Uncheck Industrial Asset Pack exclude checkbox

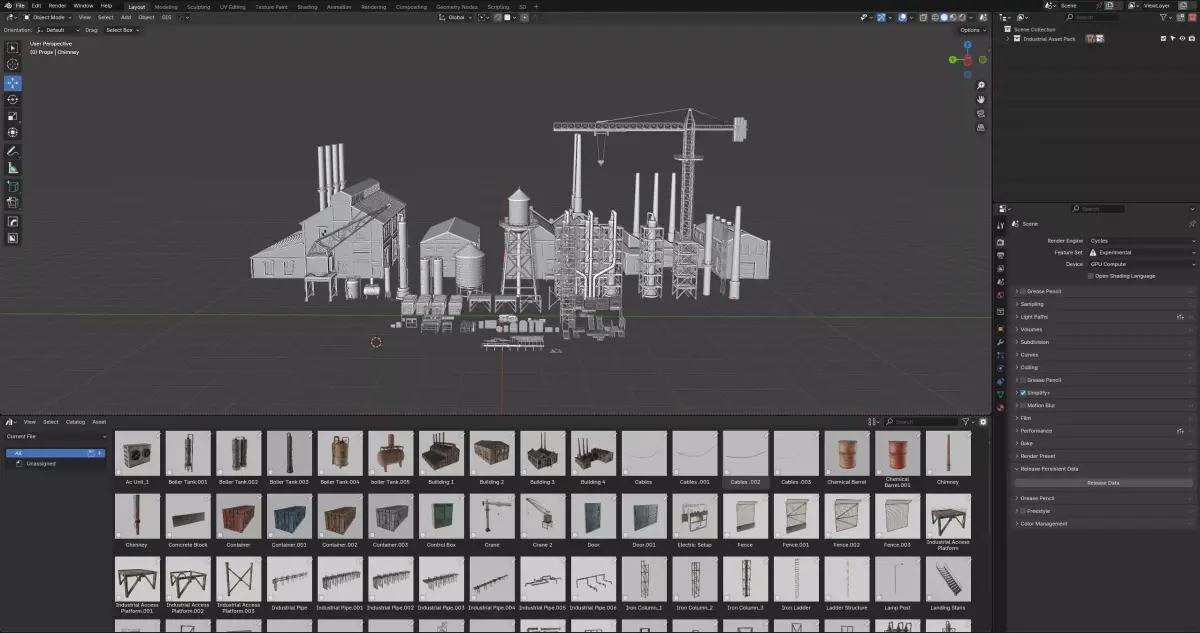(x=1163, y=38)
